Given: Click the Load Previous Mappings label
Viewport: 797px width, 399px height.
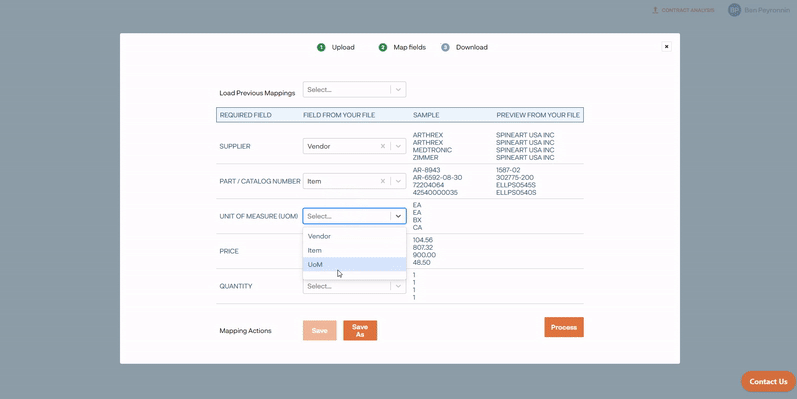Looking at the screenshot, I should pyautogui.click(x=257, y=94).
